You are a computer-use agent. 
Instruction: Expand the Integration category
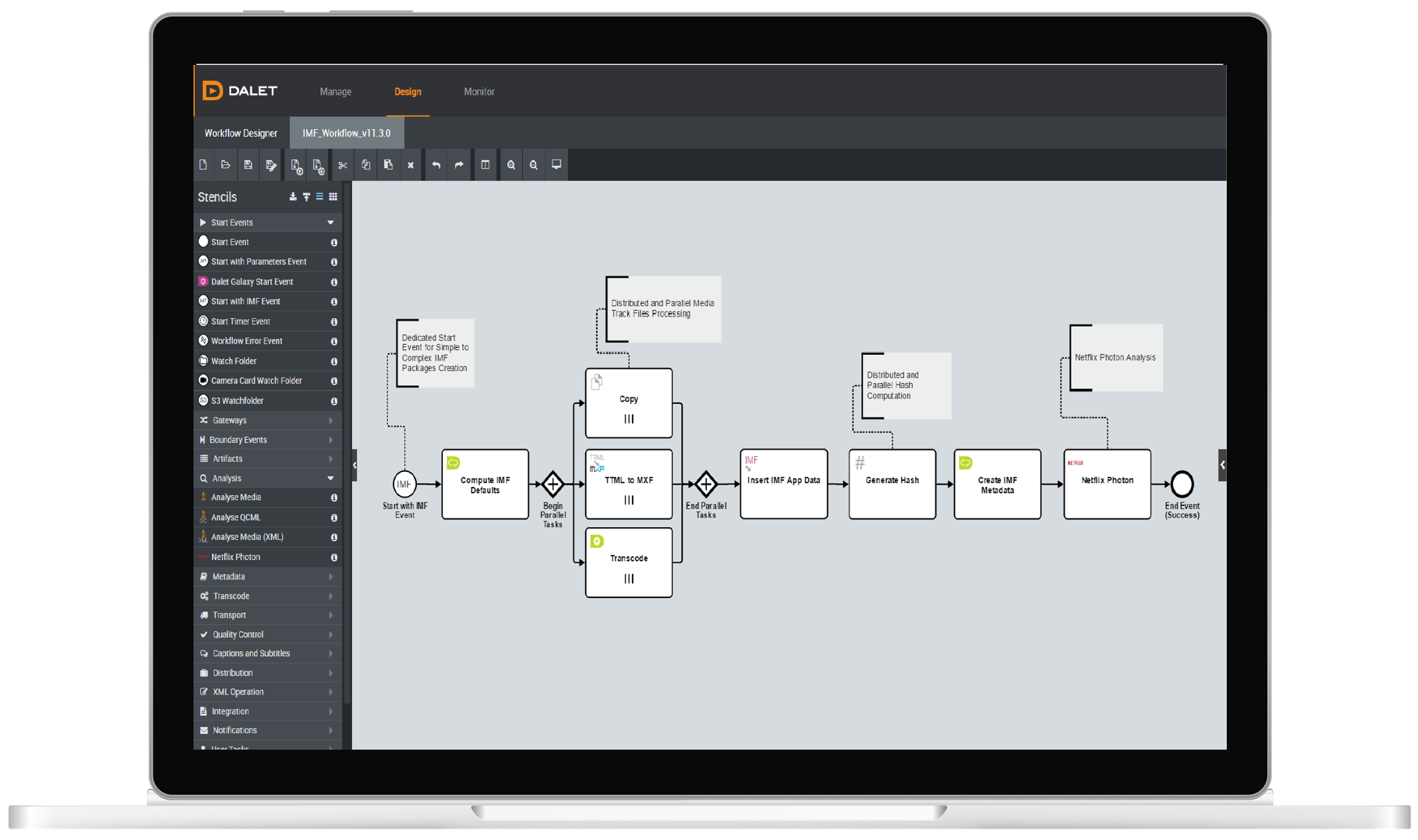[267, 712]
